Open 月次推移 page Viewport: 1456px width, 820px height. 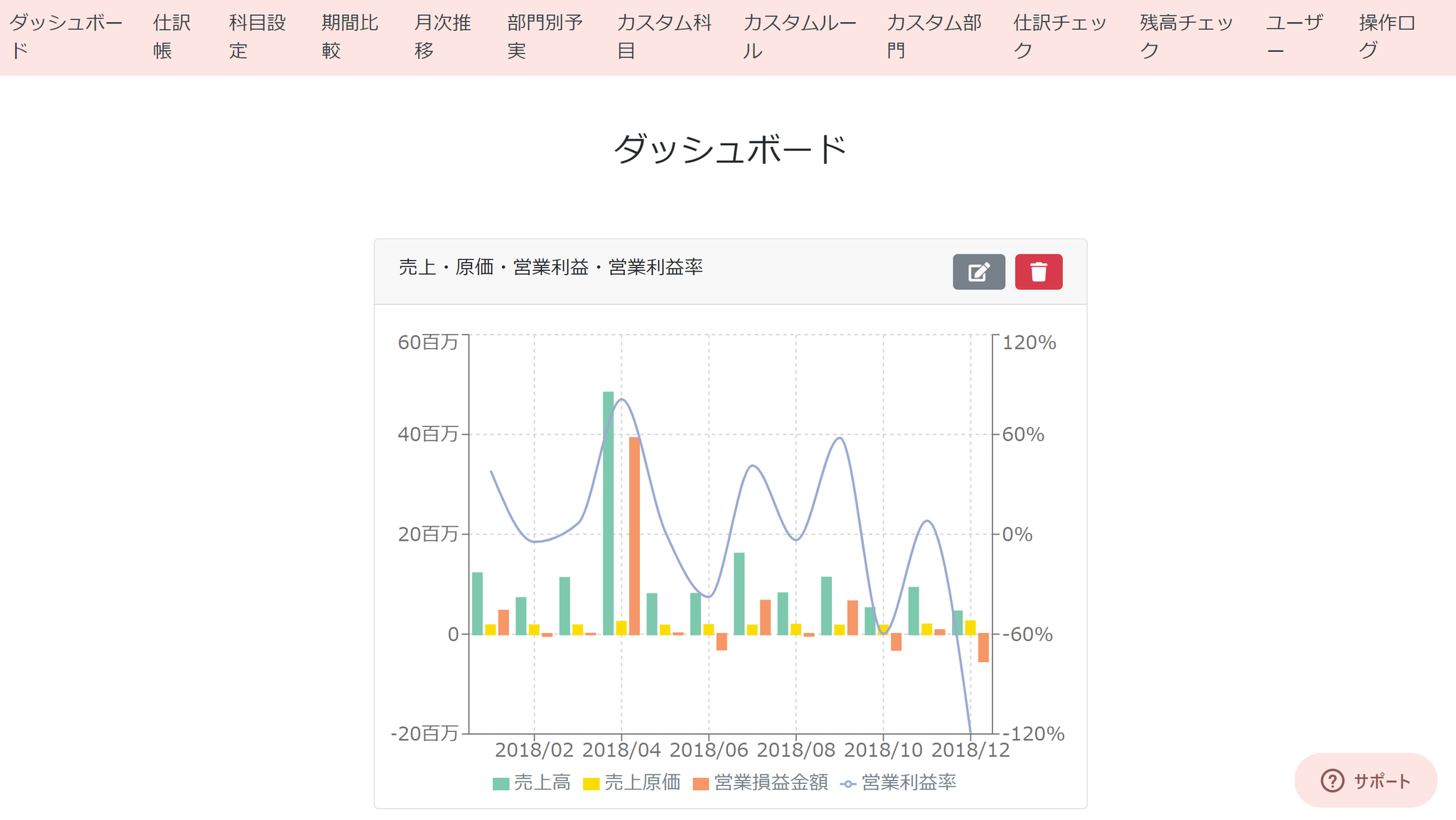(x=443, y=37)
